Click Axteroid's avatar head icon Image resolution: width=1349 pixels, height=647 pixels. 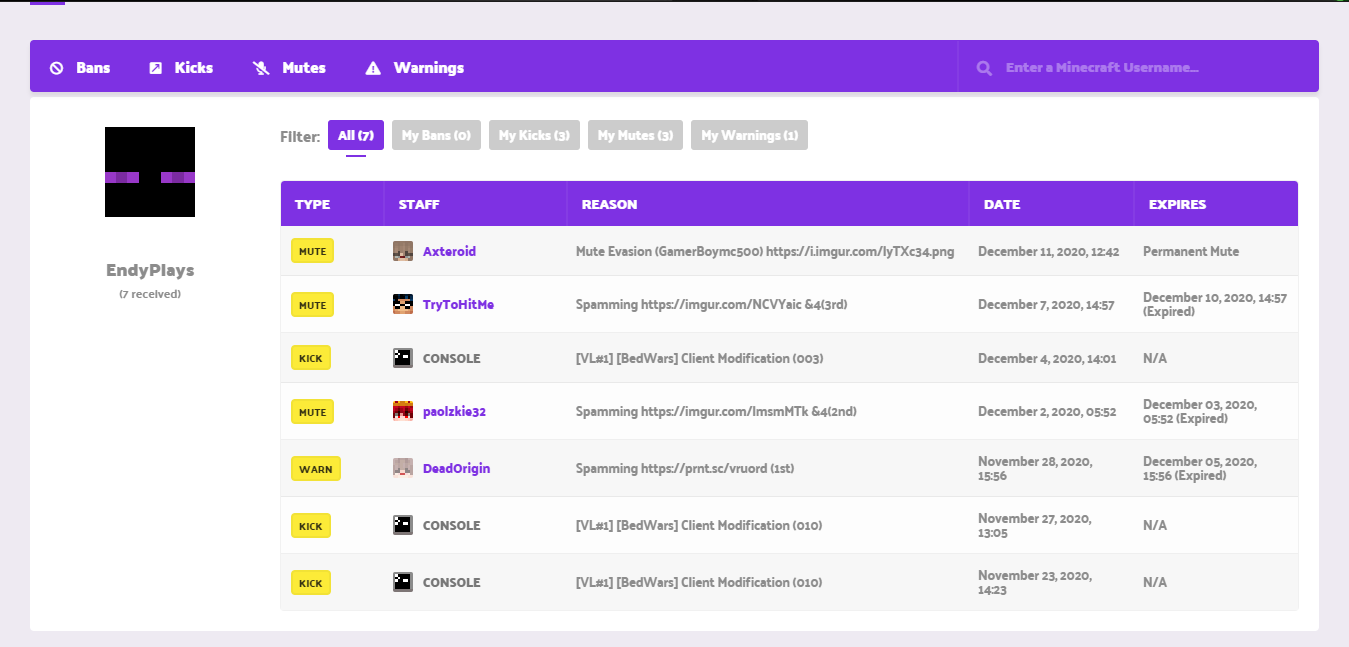point(403,252)
